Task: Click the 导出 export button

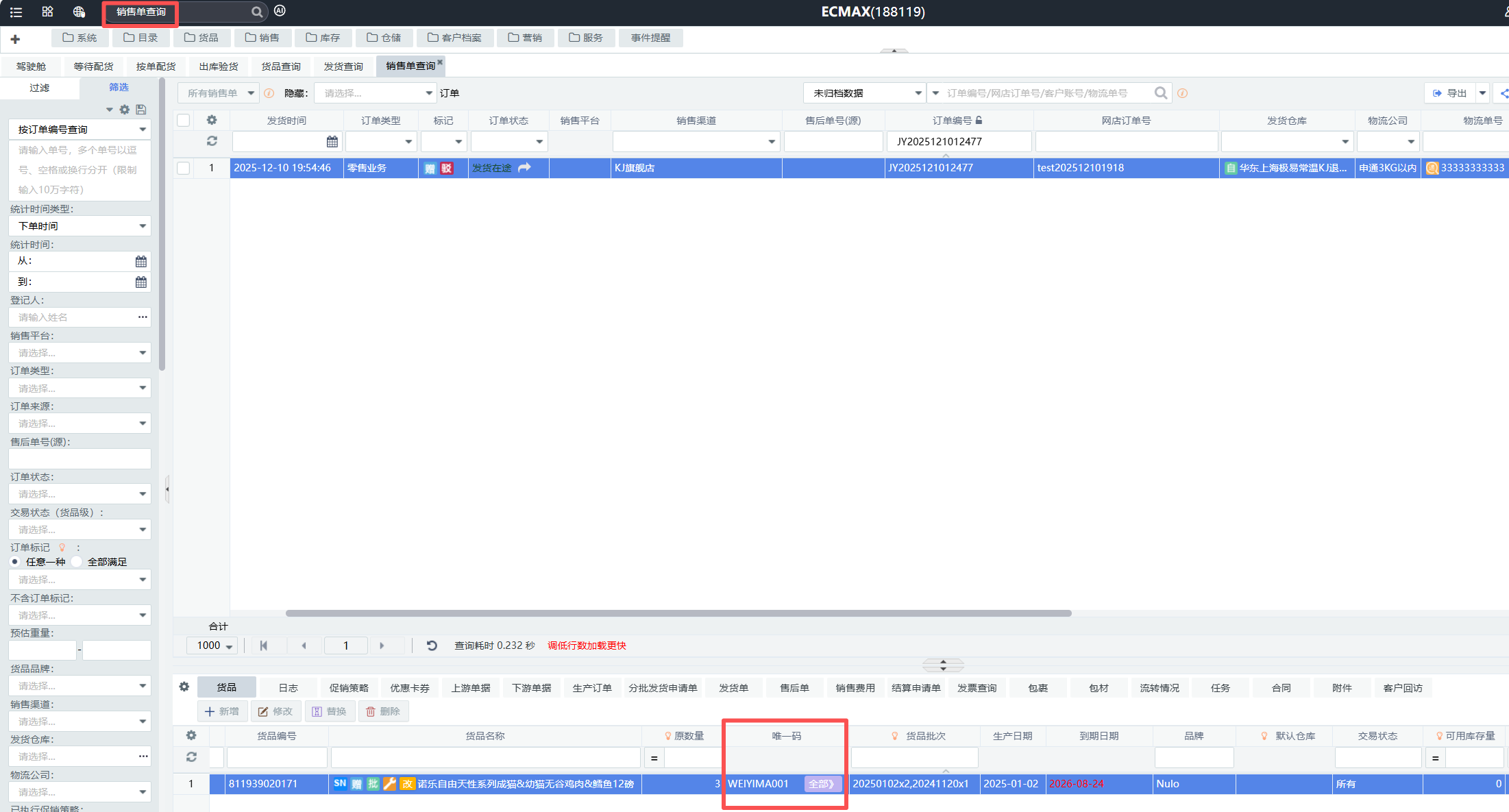Action: (x=1450, y=93)
